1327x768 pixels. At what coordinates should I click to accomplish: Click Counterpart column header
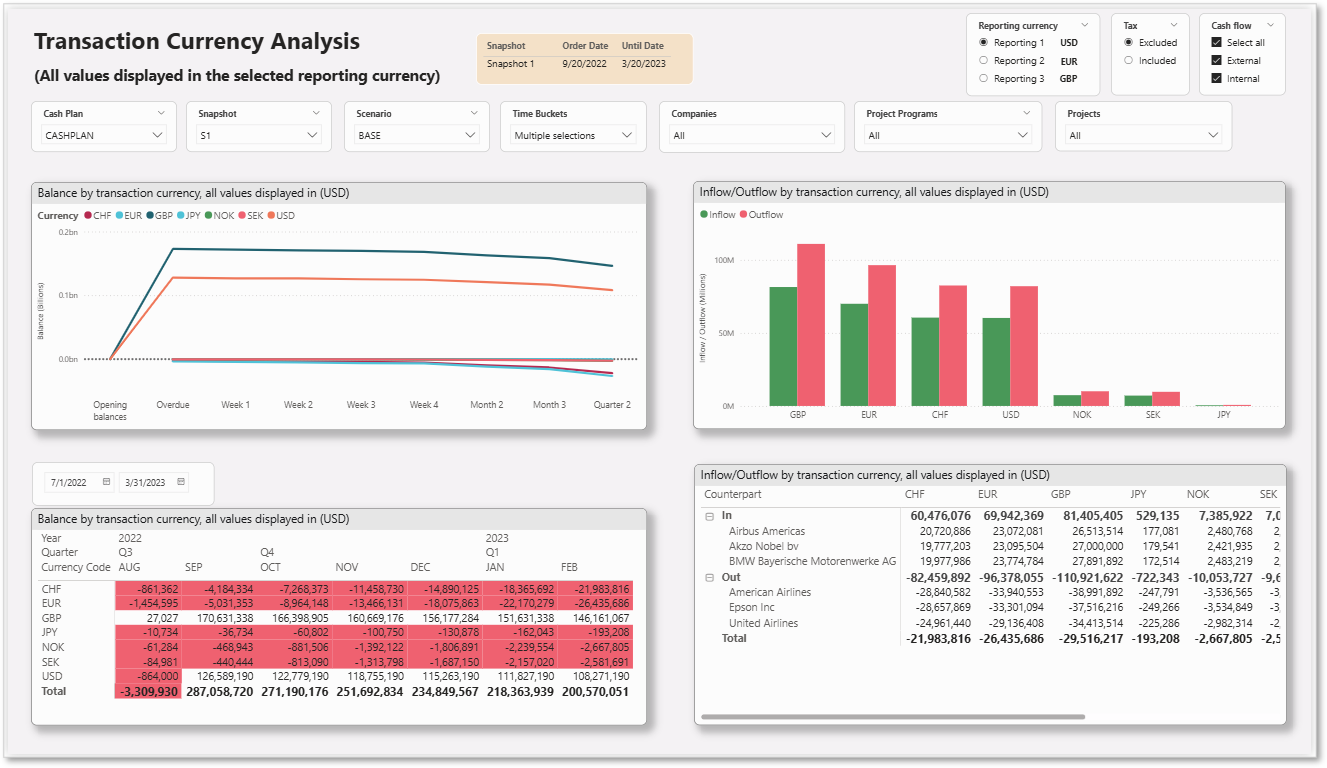733,494
